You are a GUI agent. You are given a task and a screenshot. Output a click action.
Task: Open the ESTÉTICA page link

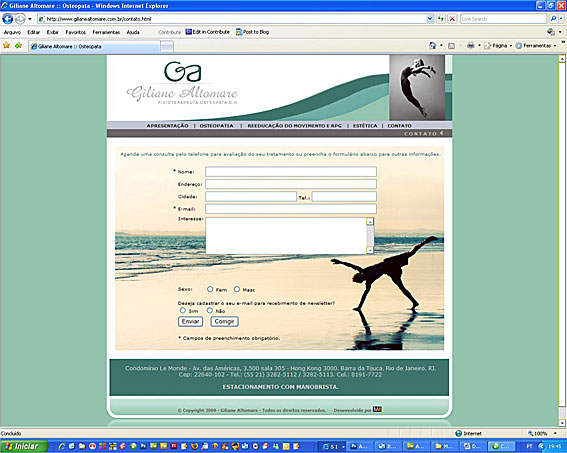(x=365, y=126)
